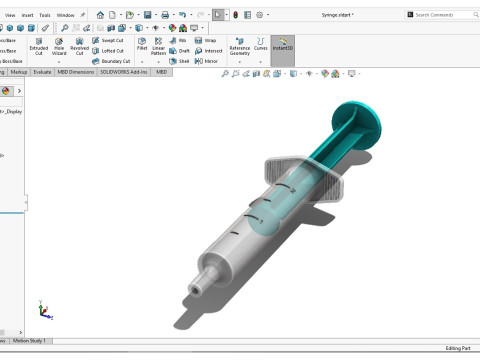Expand the Options gear dropdown arrow
Viewport: 480px width, 360px height.
tap(268, 15)
